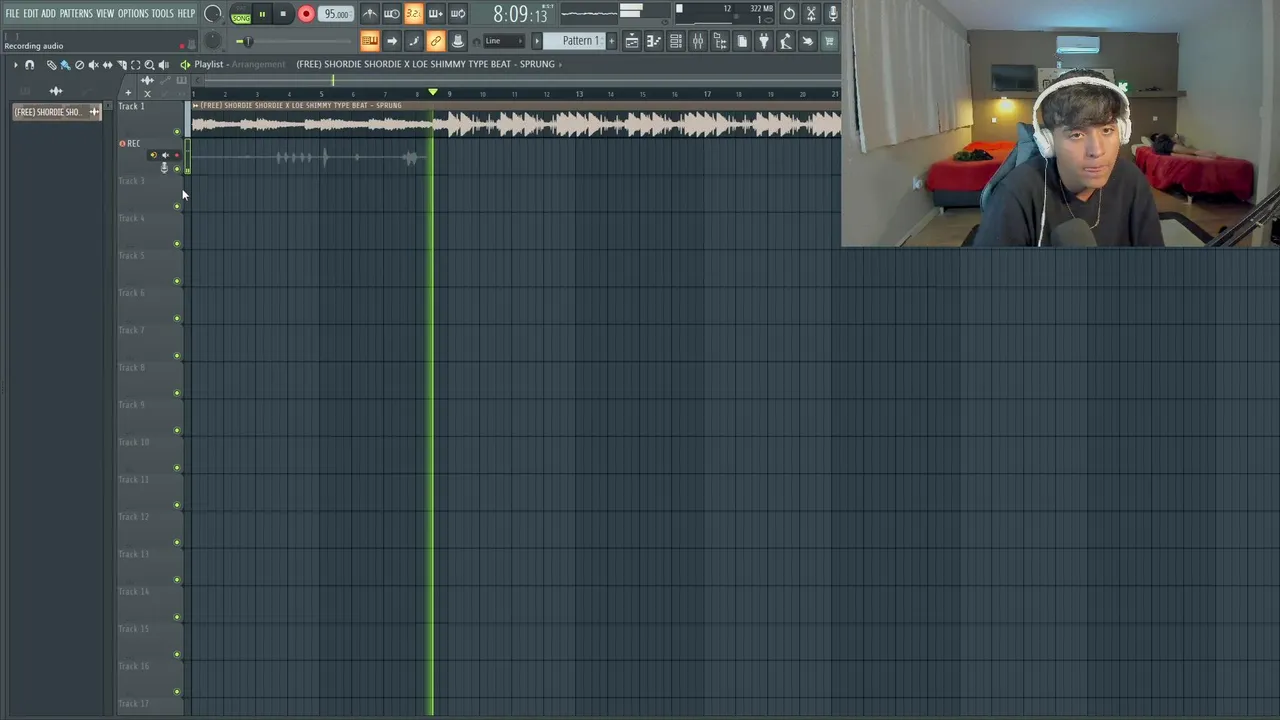1280x720 pixels.
Task: Click the master pitch knob
Action: click(x=212, y=41)
